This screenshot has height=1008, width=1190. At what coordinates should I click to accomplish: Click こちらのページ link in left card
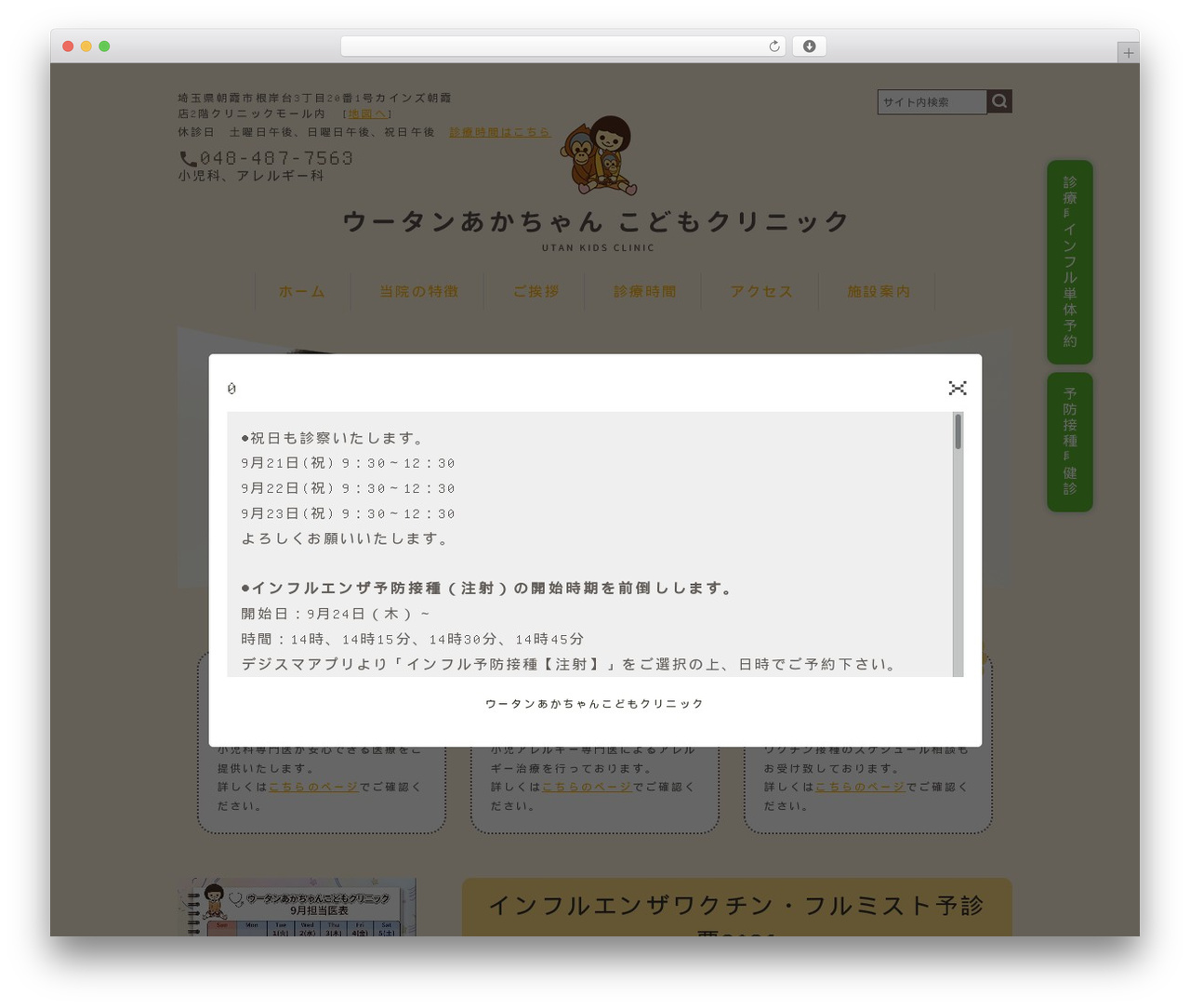313,787
